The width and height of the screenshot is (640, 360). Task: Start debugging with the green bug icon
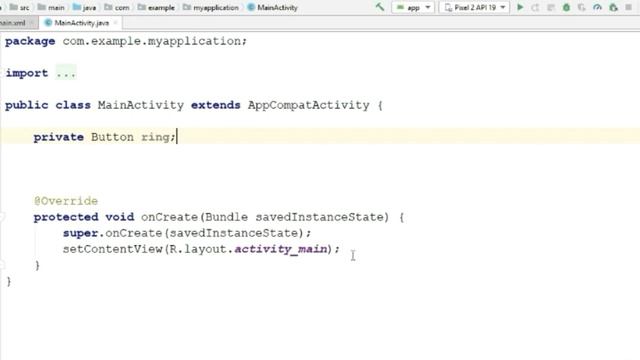tap(566, 7)
